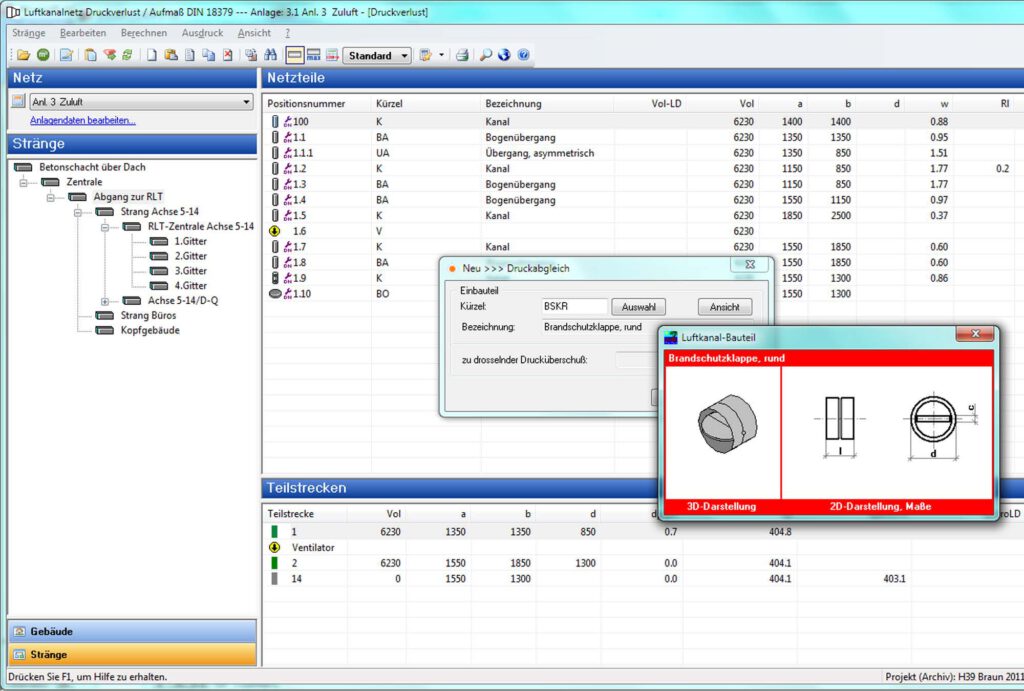Select the Strang Büros tree item

[148, 315]
